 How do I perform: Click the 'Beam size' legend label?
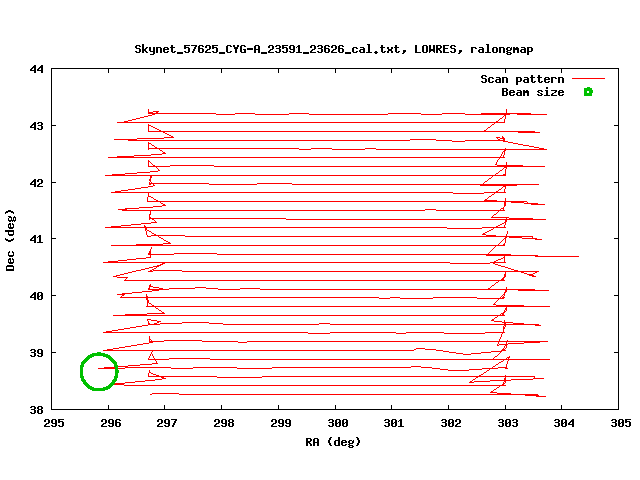(533, 92)
